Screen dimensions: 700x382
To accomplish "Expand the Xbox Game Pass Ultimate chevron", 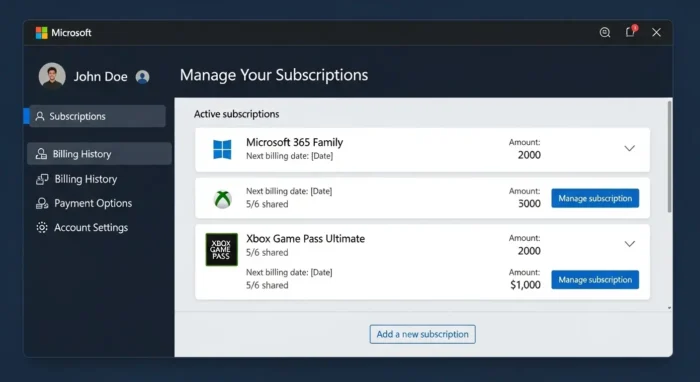I will click(629, 244).
